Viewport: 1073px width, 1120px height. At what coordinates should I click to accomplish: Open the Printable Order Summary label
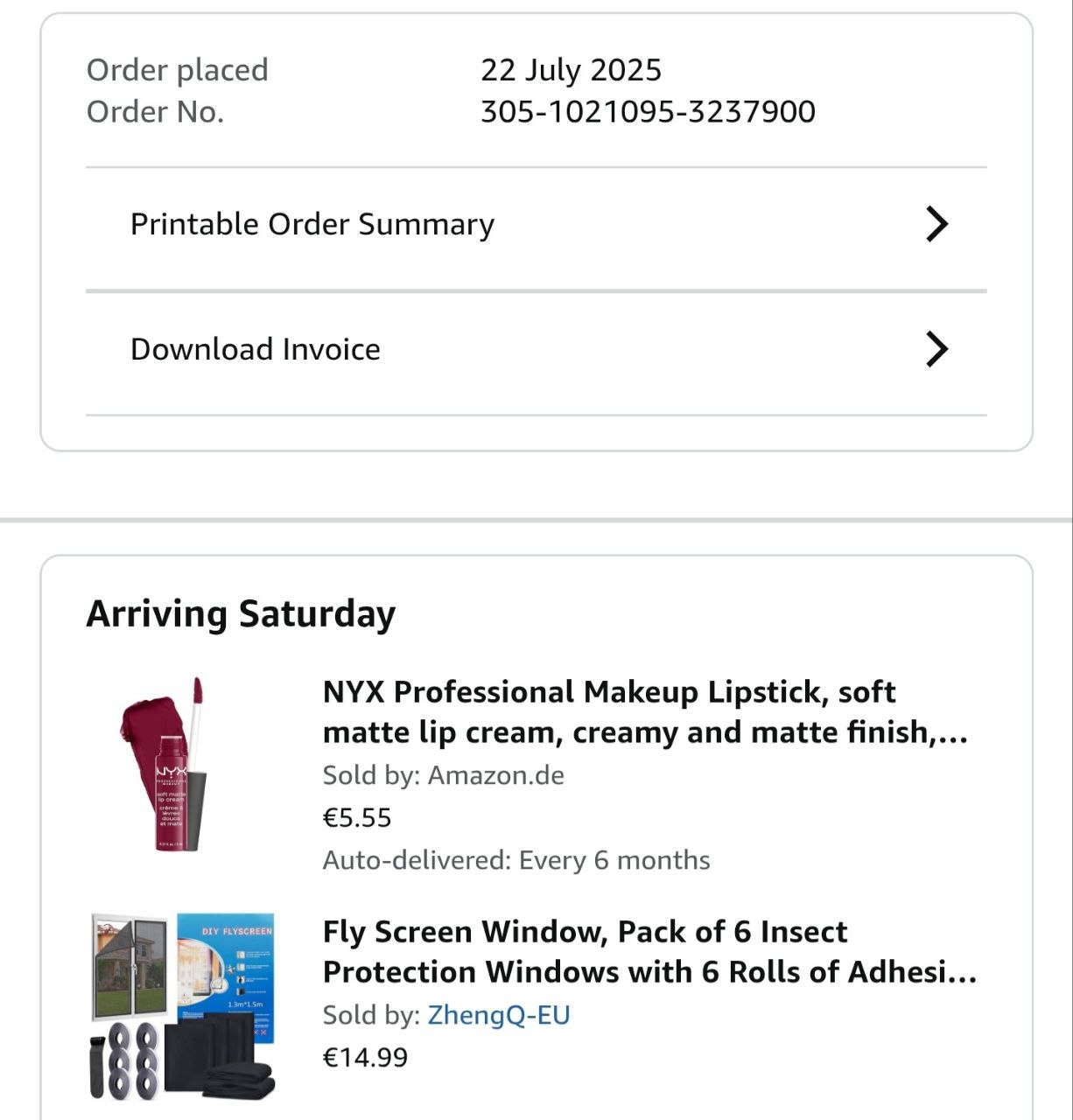(312, 224)
